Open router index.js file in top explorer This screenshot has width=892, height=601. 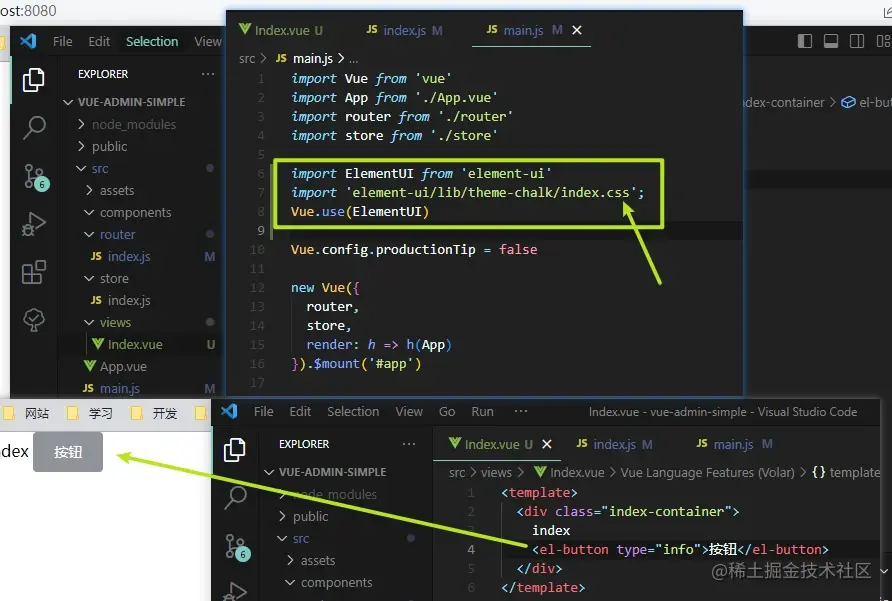pyautogui.click(x=121, y=256)
